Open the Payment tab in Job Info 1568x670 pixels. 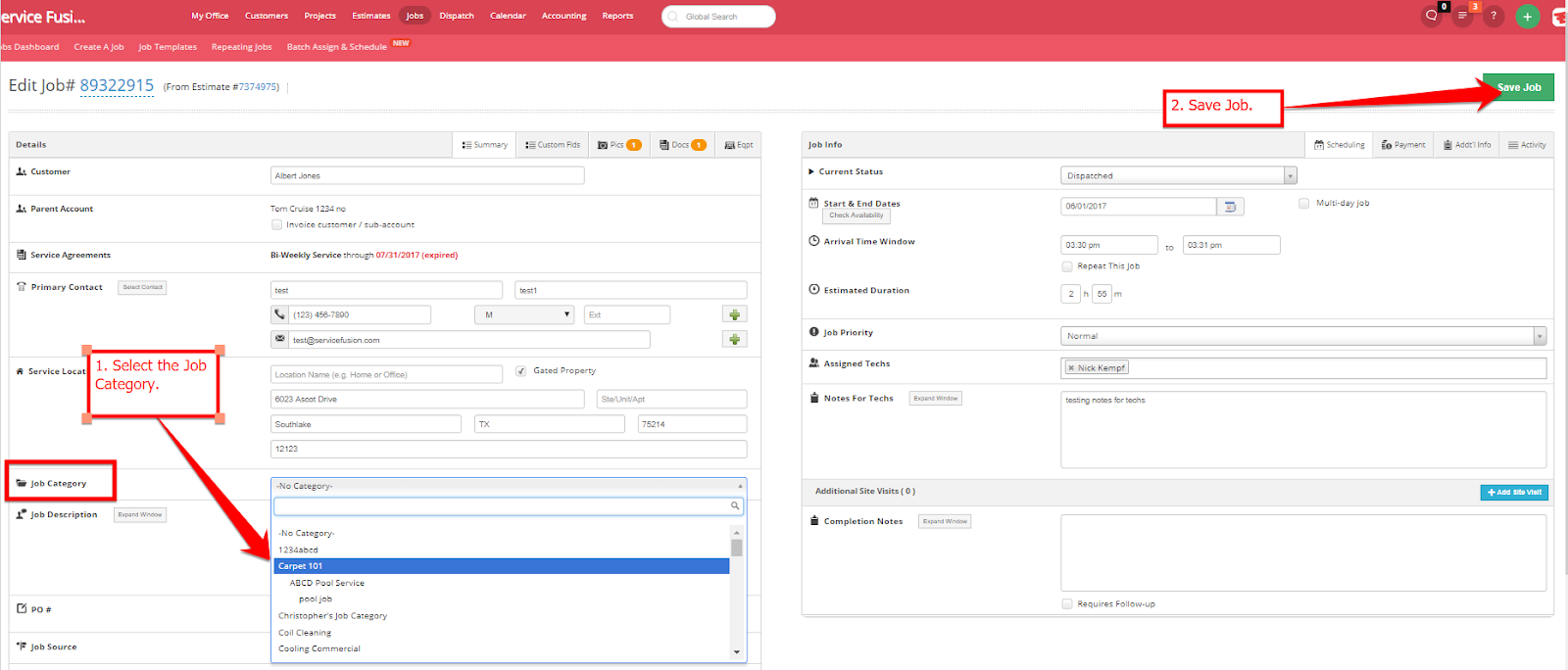point(1403,145)
